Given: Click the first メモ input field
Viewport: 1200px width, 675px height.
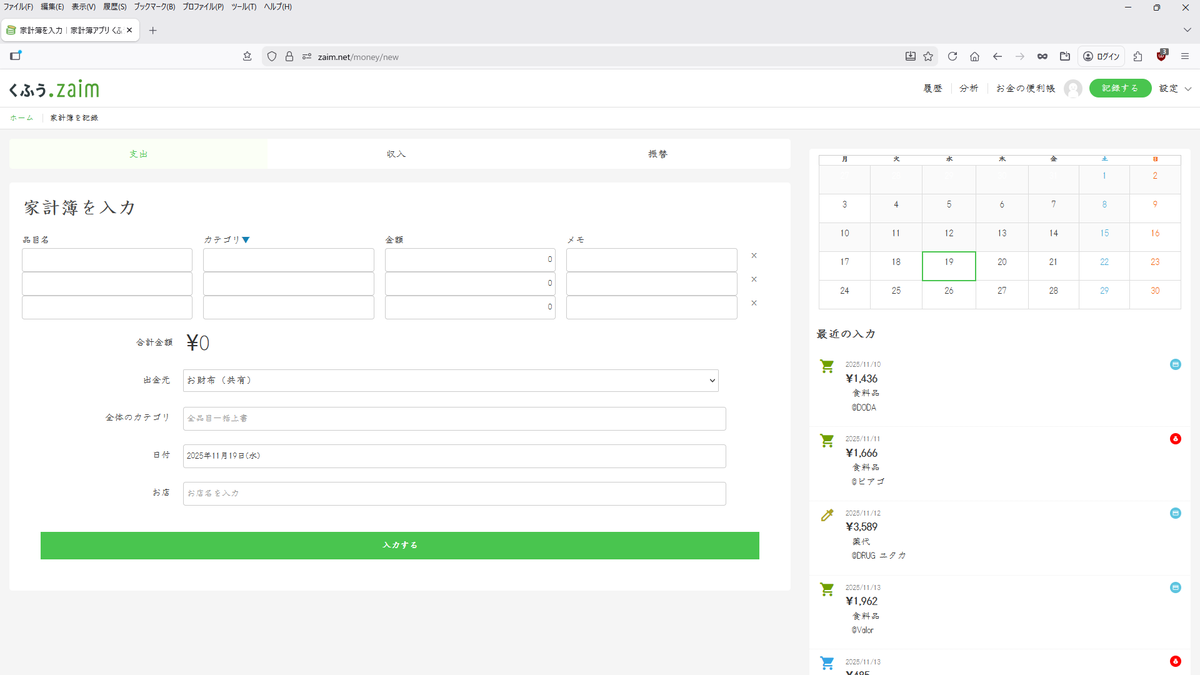Looking at the screenshot, I should [x=652, y=260].
